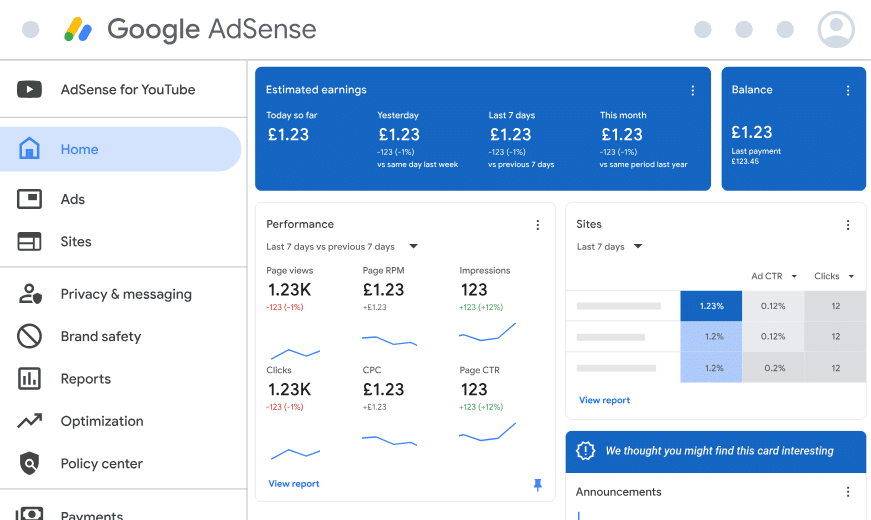The height and width of the screenshot is (520, 871).
Task: Click the Google AdSense logo
Action: [x=190, y=29]
